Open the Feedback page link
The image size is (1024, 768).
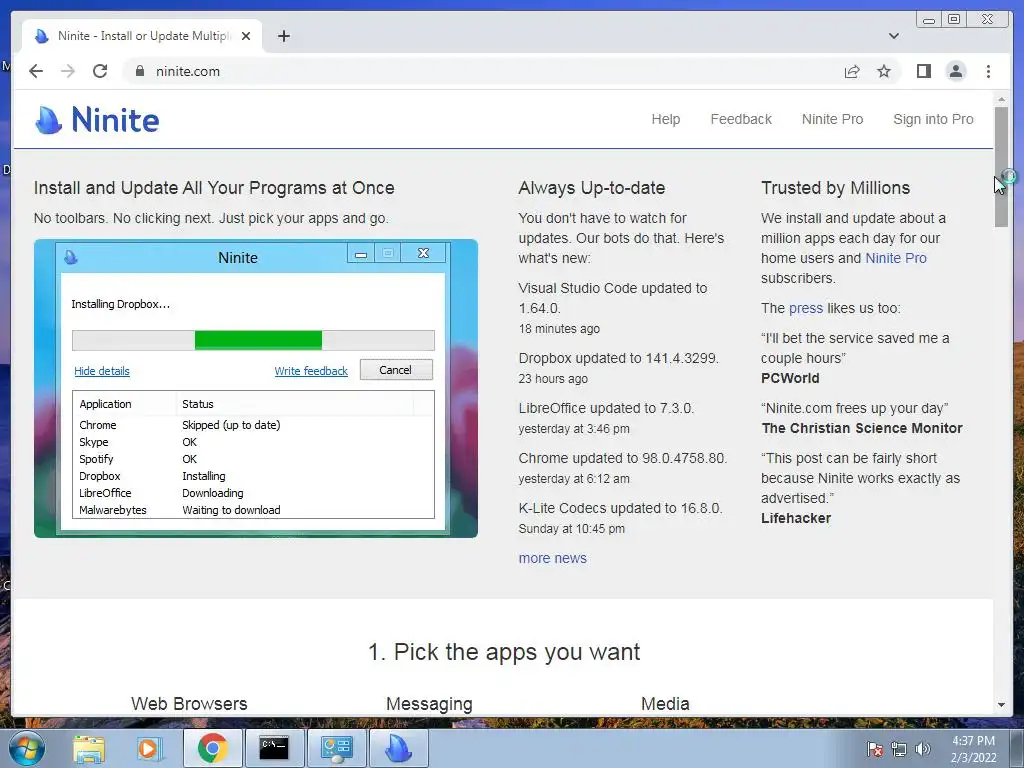(x=741, y=120)
